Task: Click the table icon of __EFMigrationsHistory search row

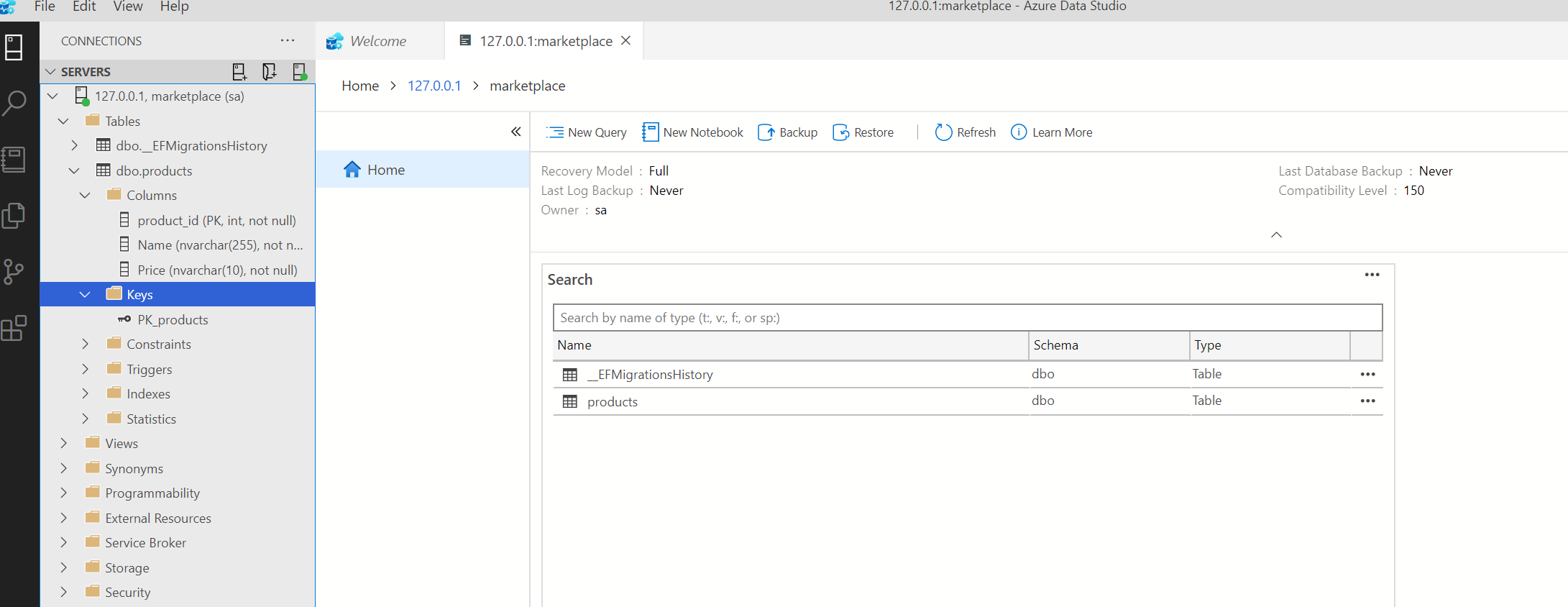Action: coord(570,375)
